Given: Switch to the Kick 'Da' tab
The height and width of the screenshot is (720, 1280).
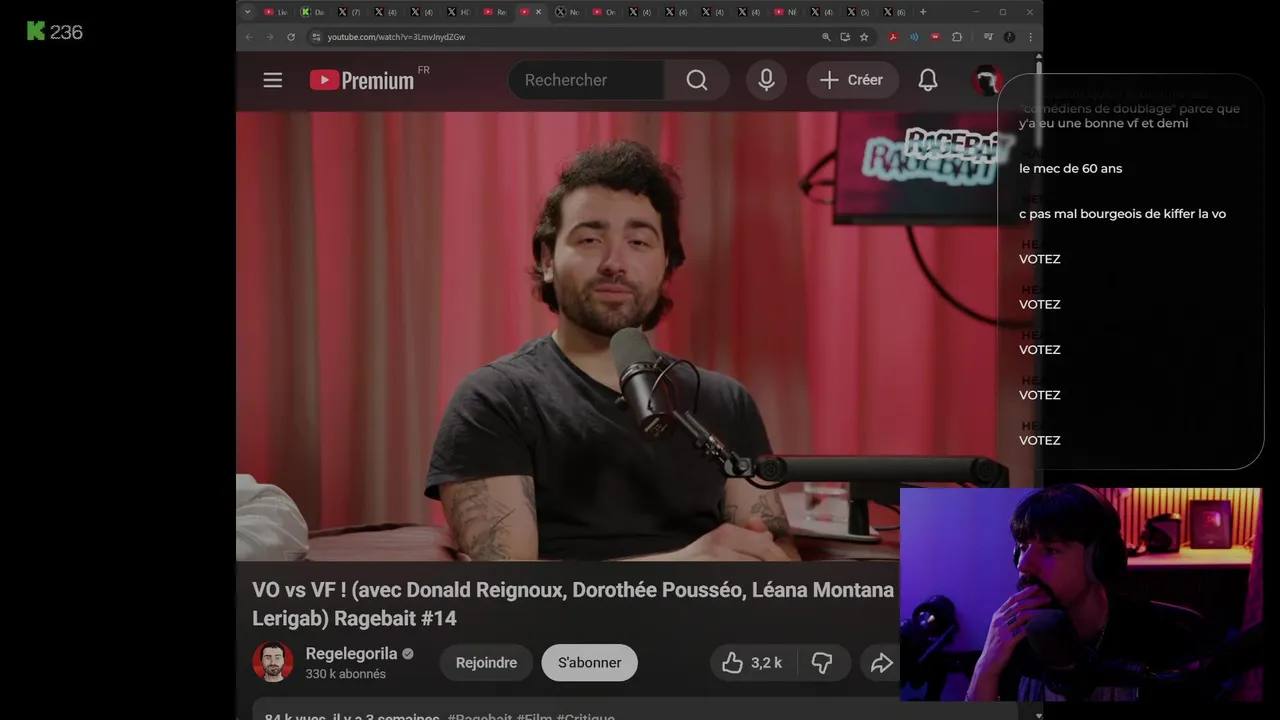Looking at the screenshot, I should point(313,12).
